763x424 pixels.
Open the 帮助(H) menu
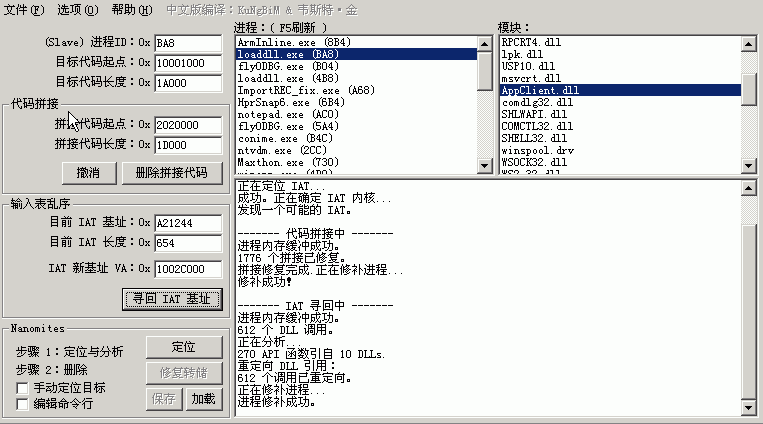[x=131, y=10]
